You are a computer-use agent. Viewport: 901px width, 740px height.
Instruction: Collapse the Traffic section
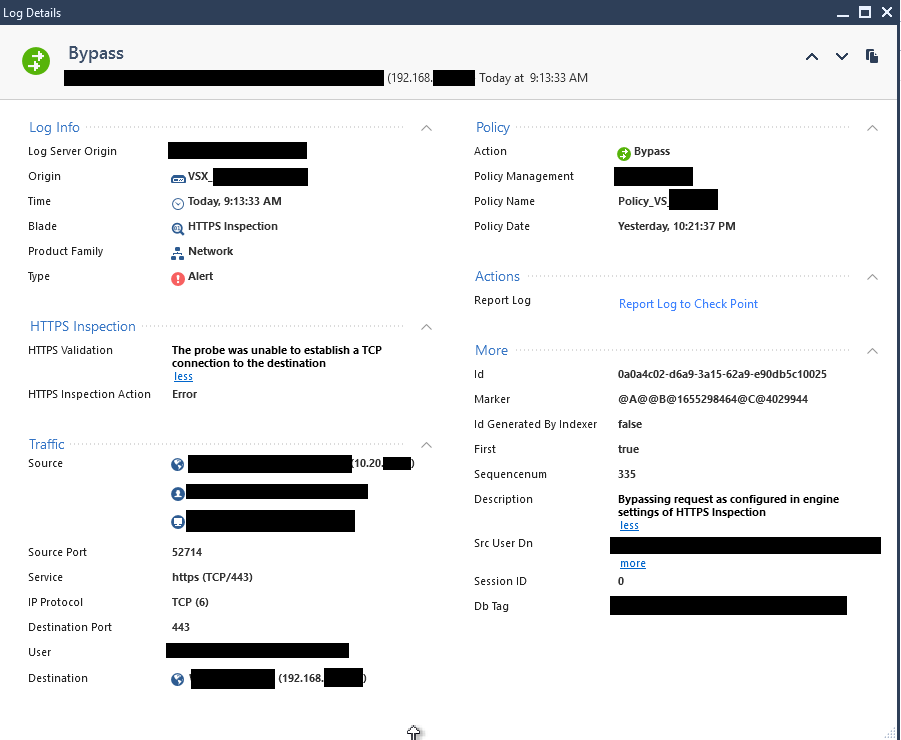click(x=426, y=445)
